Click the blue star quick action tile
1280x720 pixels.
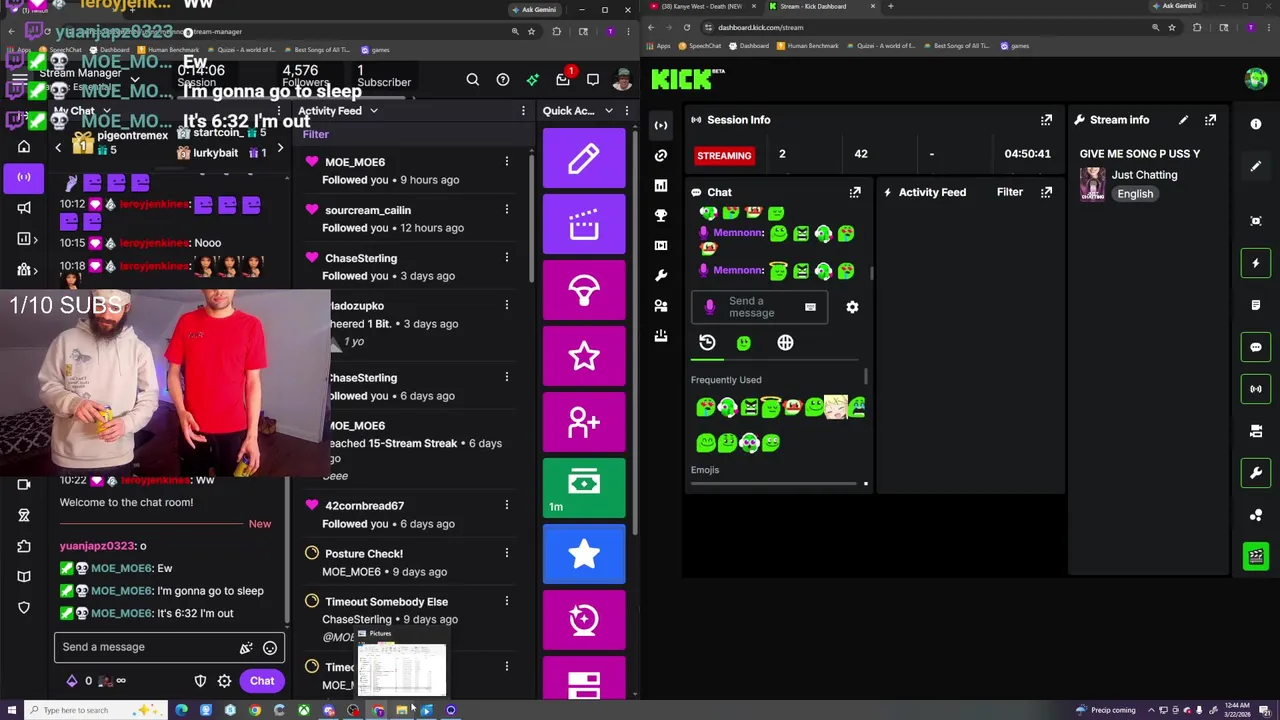[x=584, y=554]
